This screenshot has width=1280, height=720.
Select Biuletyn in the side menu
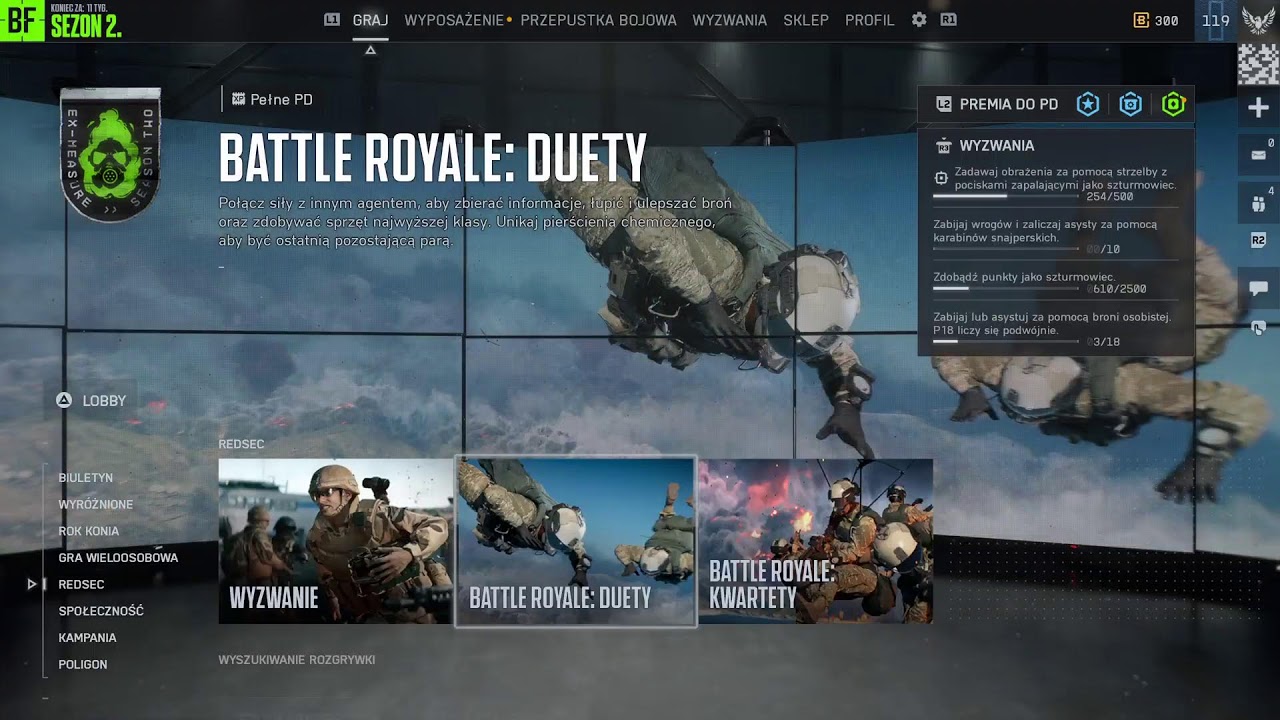click(x=85, y=478)
